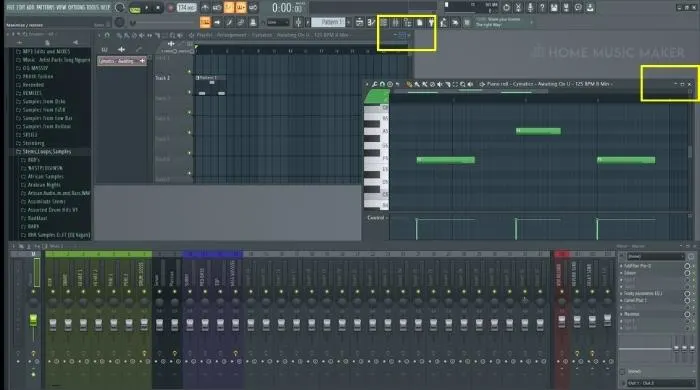Toggle the orange typing-keyboard button on second row
700x390 pixels.
[x=205, y=22]
